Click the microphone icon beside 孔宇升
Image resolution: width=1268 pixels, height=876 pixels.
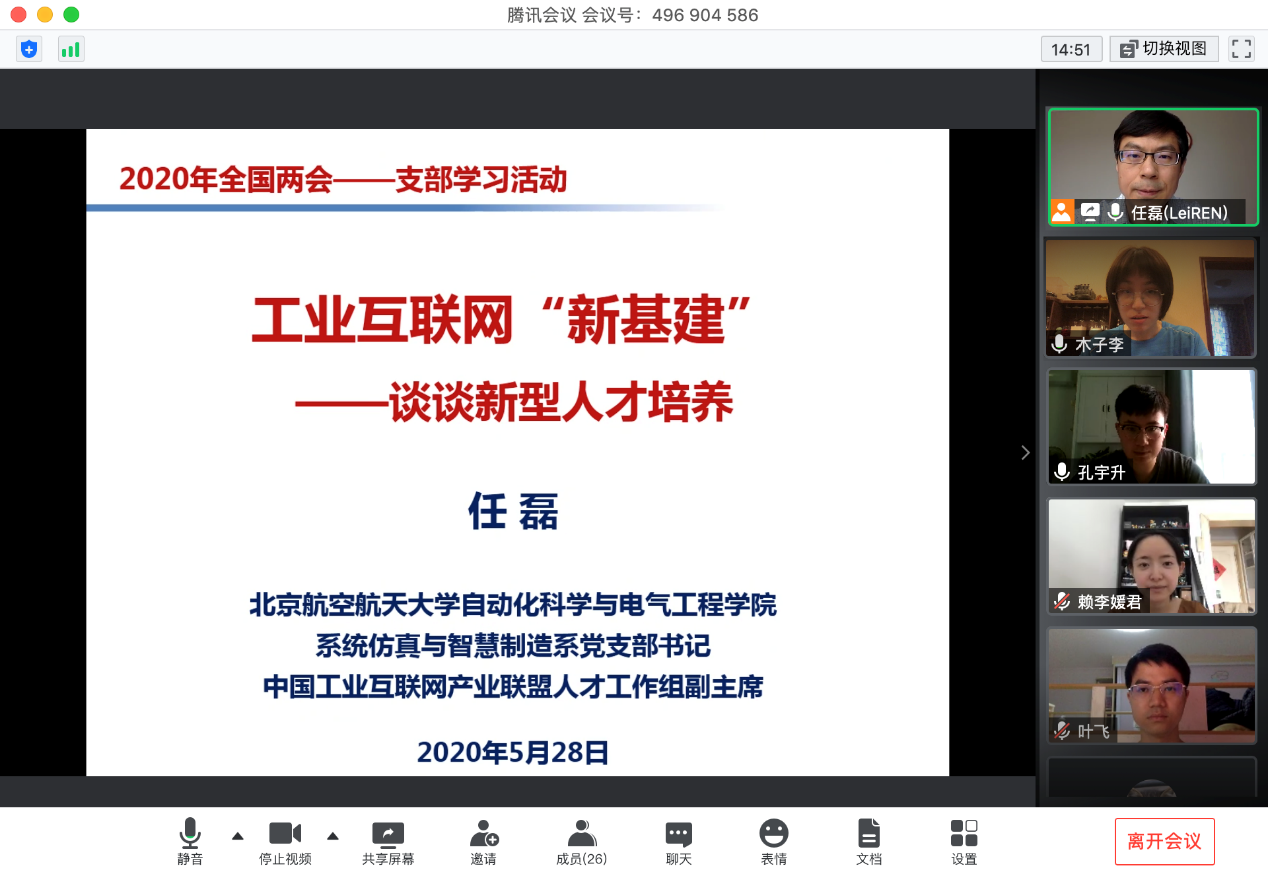[1062, 472]
